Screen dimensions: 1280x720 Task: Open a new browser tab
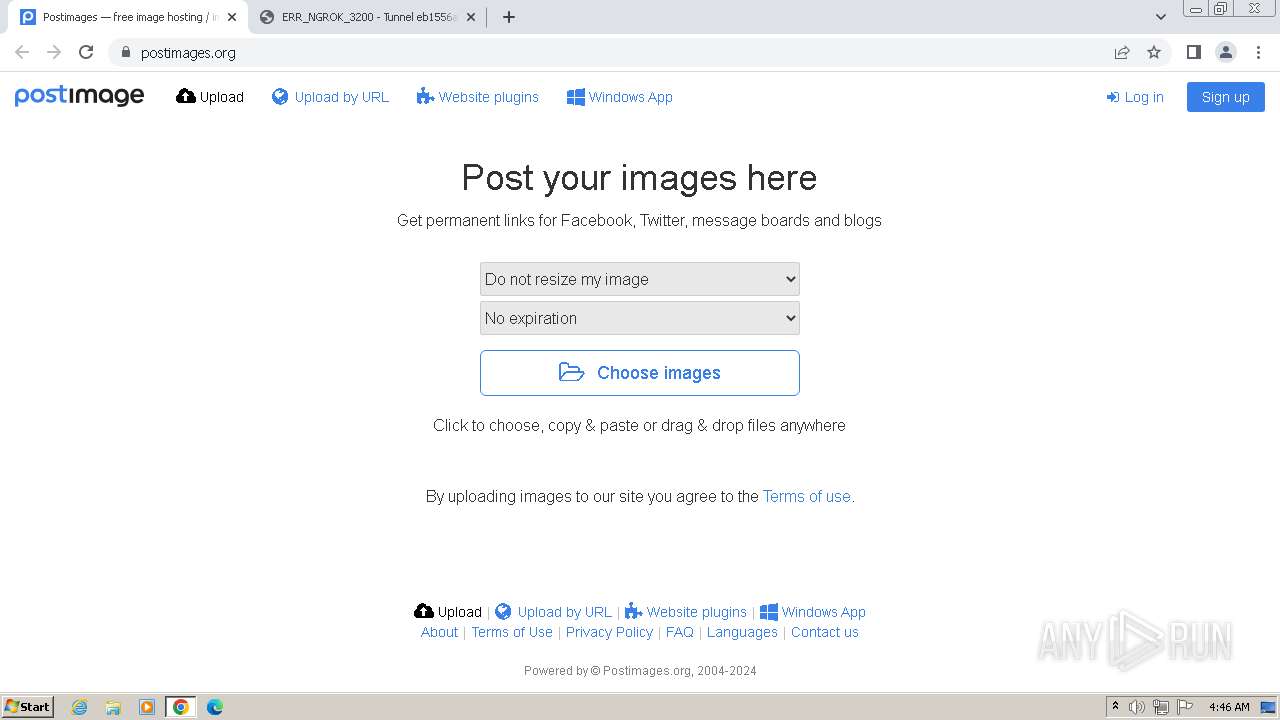(509, 17)
